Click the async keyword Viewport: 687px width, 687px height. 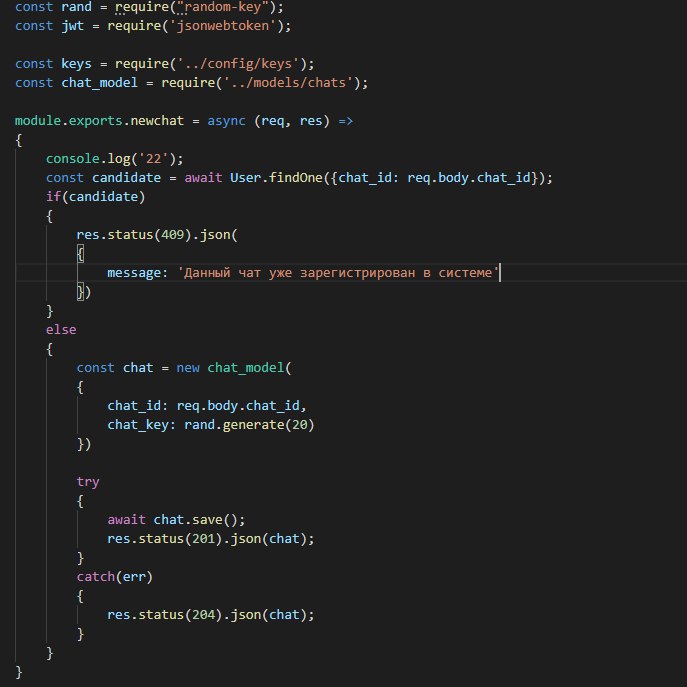pos(226,120)
